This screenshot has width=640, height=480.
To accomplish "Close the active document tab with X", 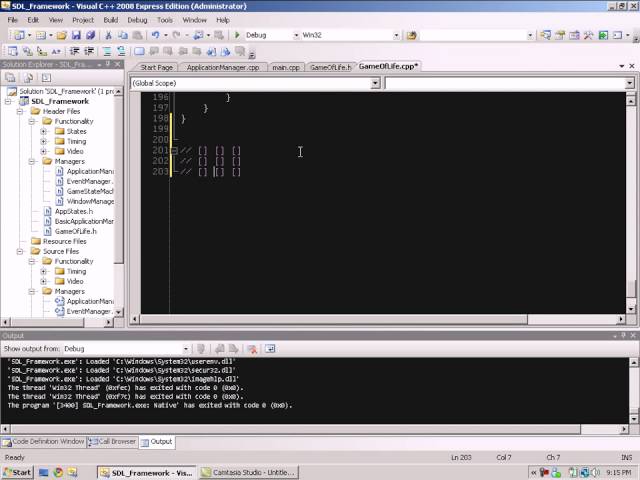I will click(x=632, y=66).
